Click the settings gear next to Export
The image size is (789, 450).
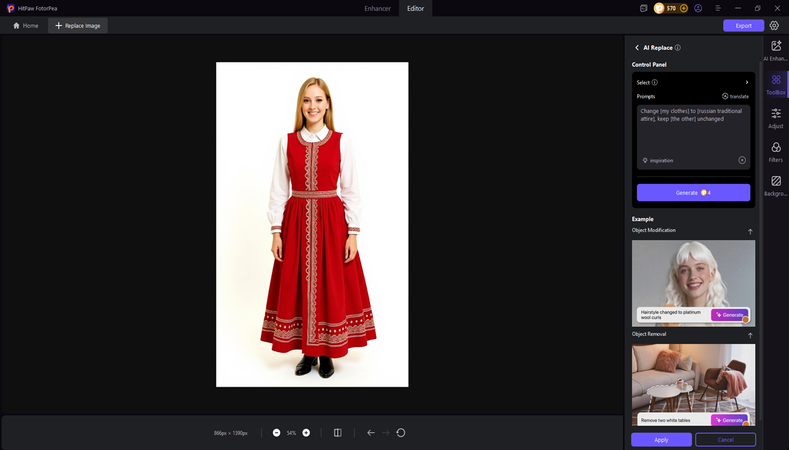coord(774,26)
